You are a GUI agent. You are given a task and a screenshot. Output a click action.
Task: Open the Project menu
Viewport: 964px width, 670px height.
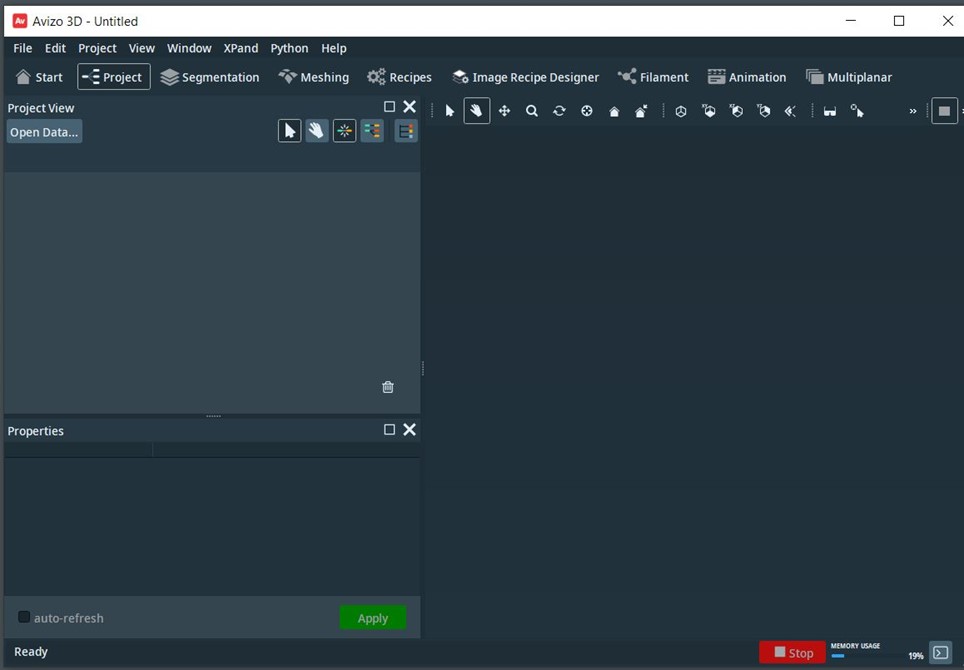coord(97,48)
